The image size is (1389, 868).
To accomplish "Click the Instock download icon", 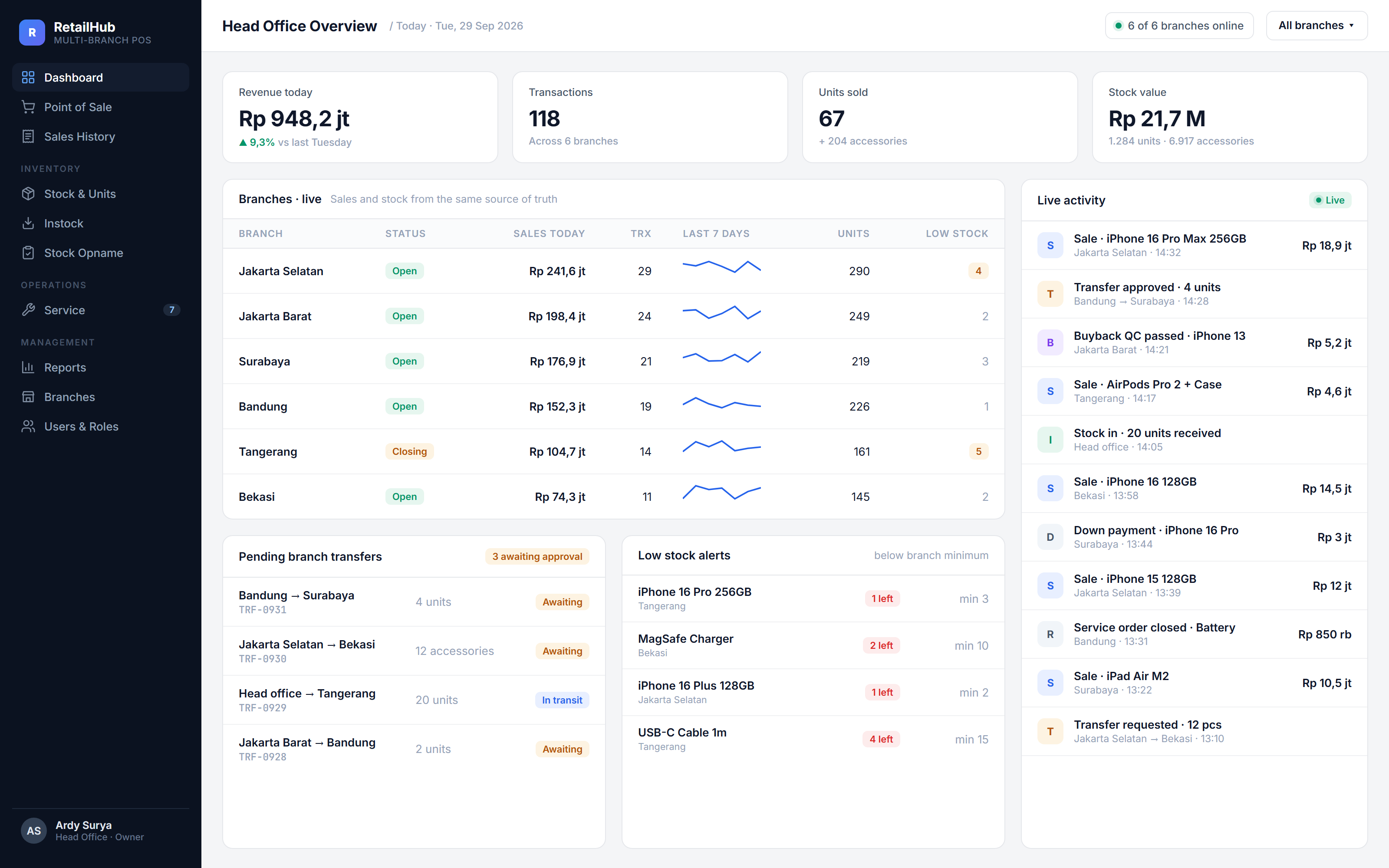I will point(28,224).
